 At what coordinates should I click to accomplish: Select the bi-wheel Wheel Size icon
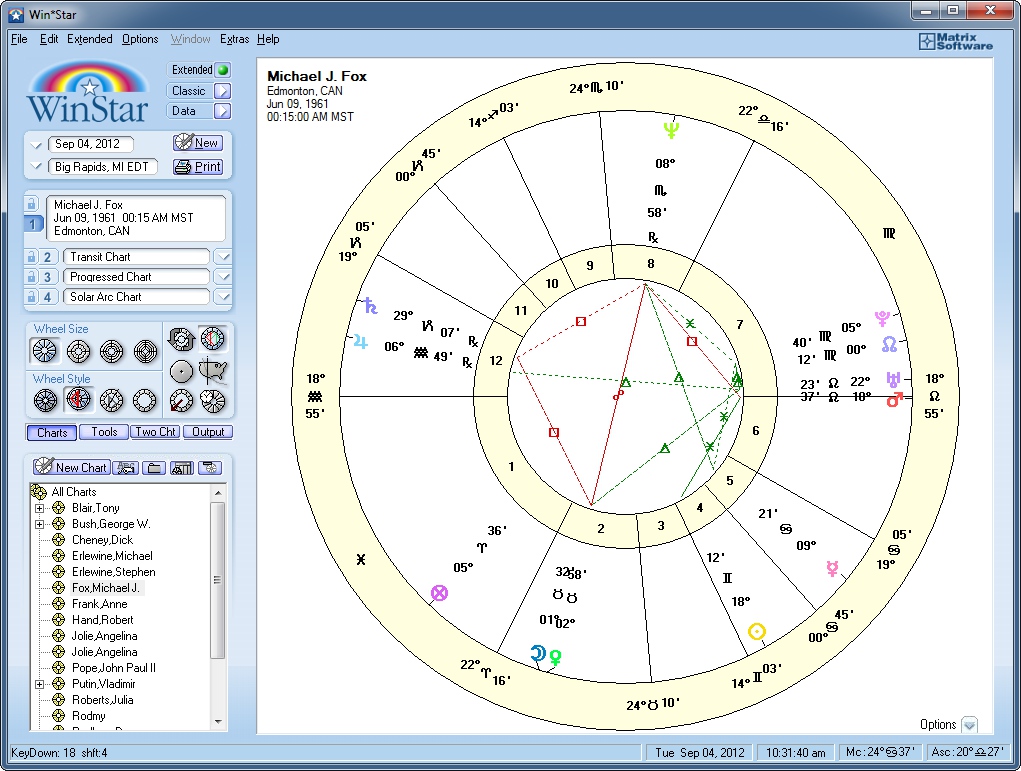pyautogui.click(x=79, y=351)
